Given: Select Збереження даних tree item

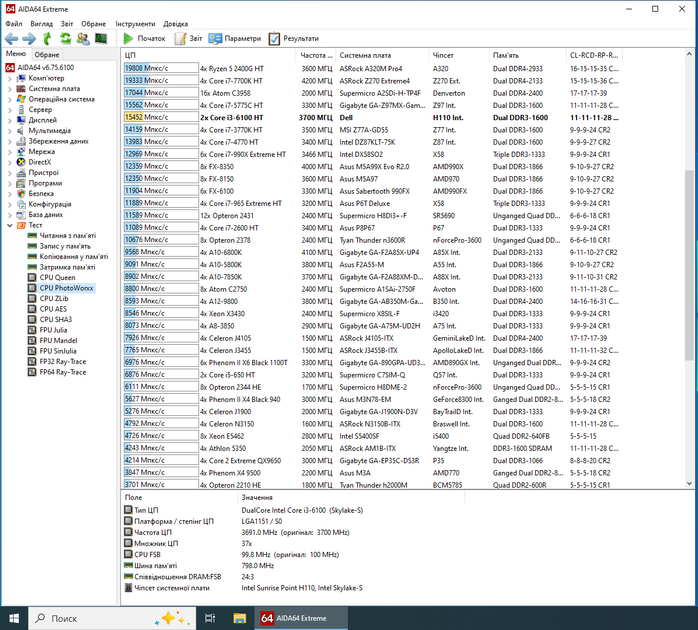Looking at the screenshot, I should point(58,141).
